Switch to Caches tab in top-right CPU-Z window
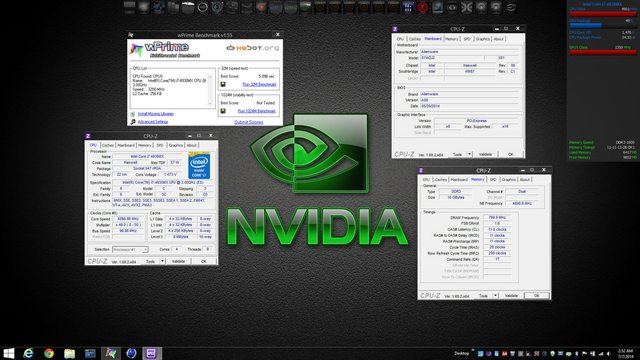640x360 pixels. (x=415, y=39)
